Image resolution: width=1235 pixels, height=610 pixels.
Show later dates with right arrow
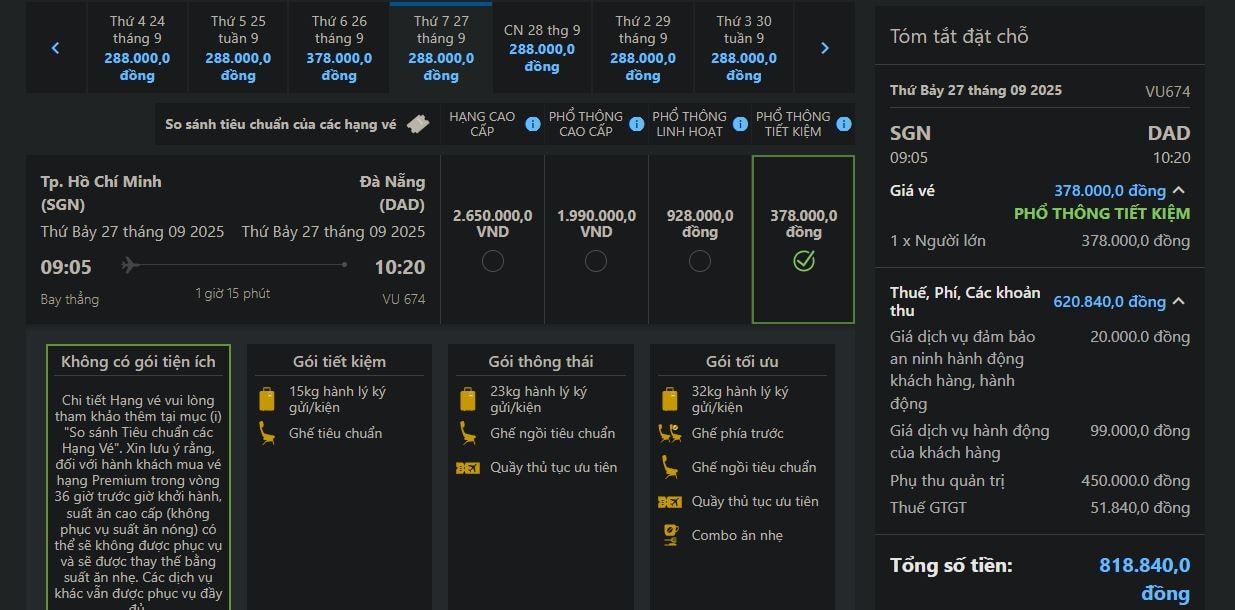coord(825,48)
